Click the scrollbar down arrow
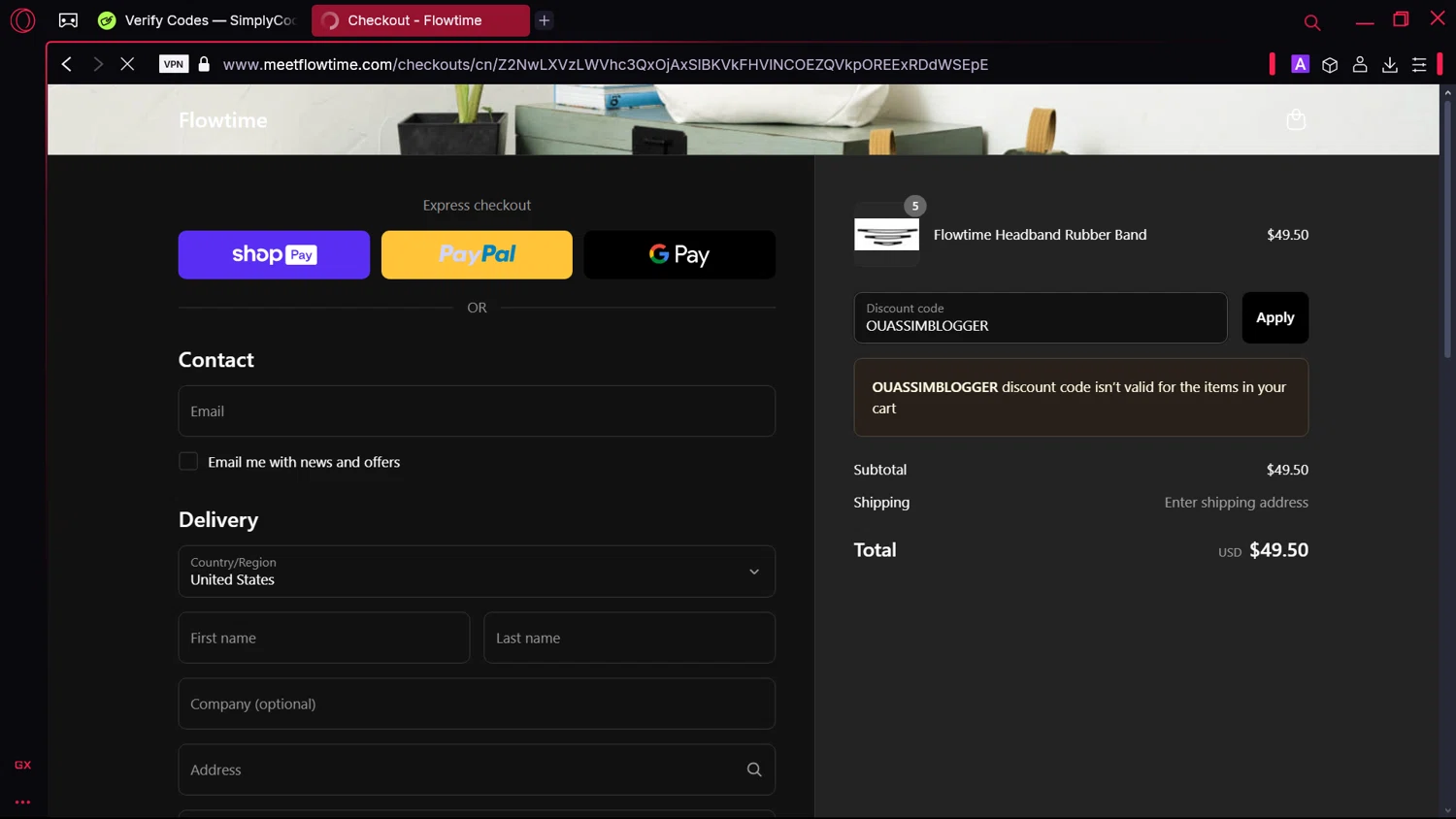 (x=1447, y=811)
